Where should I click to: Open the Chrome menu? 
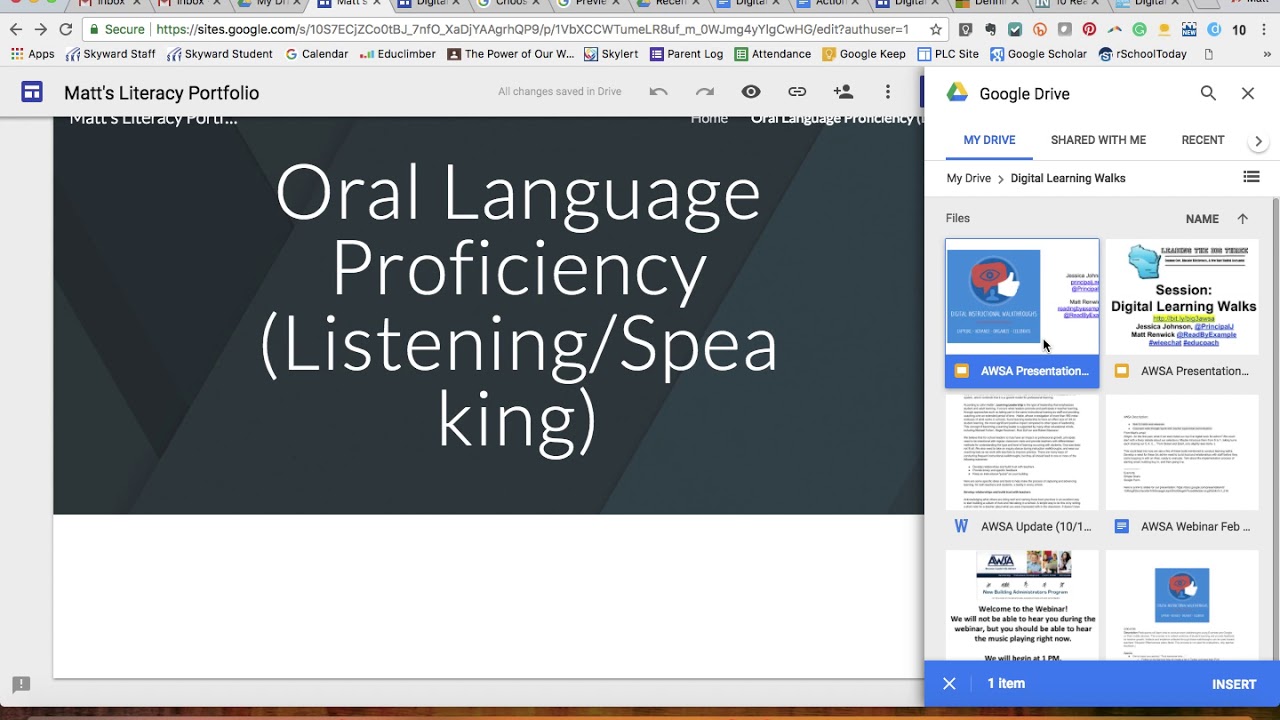(x=1264, y=30)
